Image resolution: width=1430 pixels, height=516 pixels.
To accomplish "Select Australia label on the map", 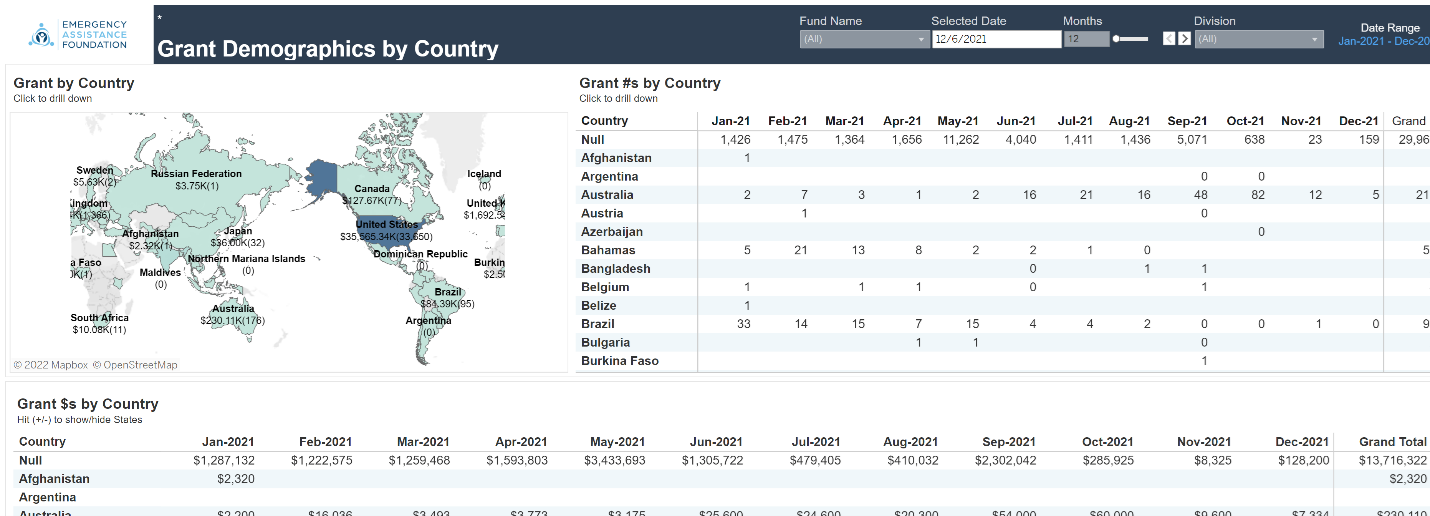I will pyautogui.click(x=232, y=309).
